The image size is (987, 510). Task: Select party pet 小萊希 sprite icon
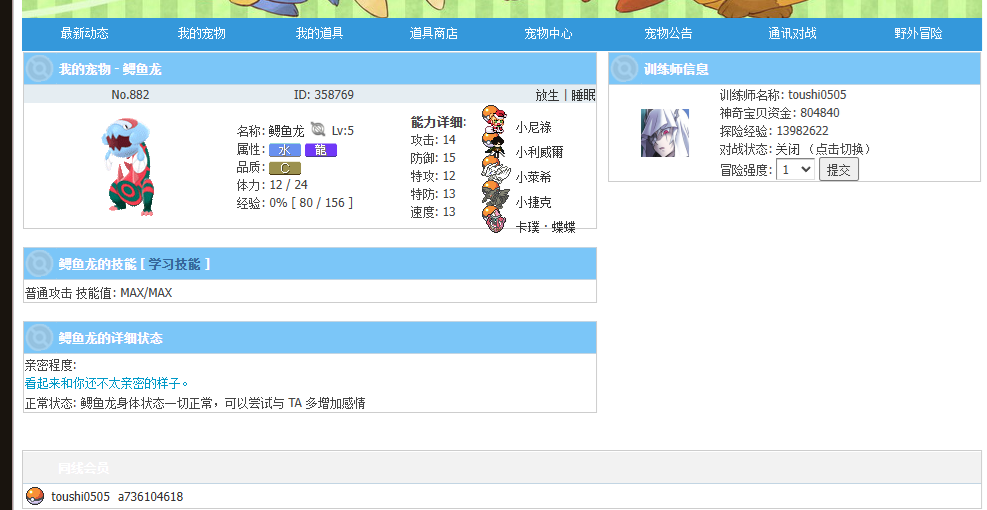(495, 170)
